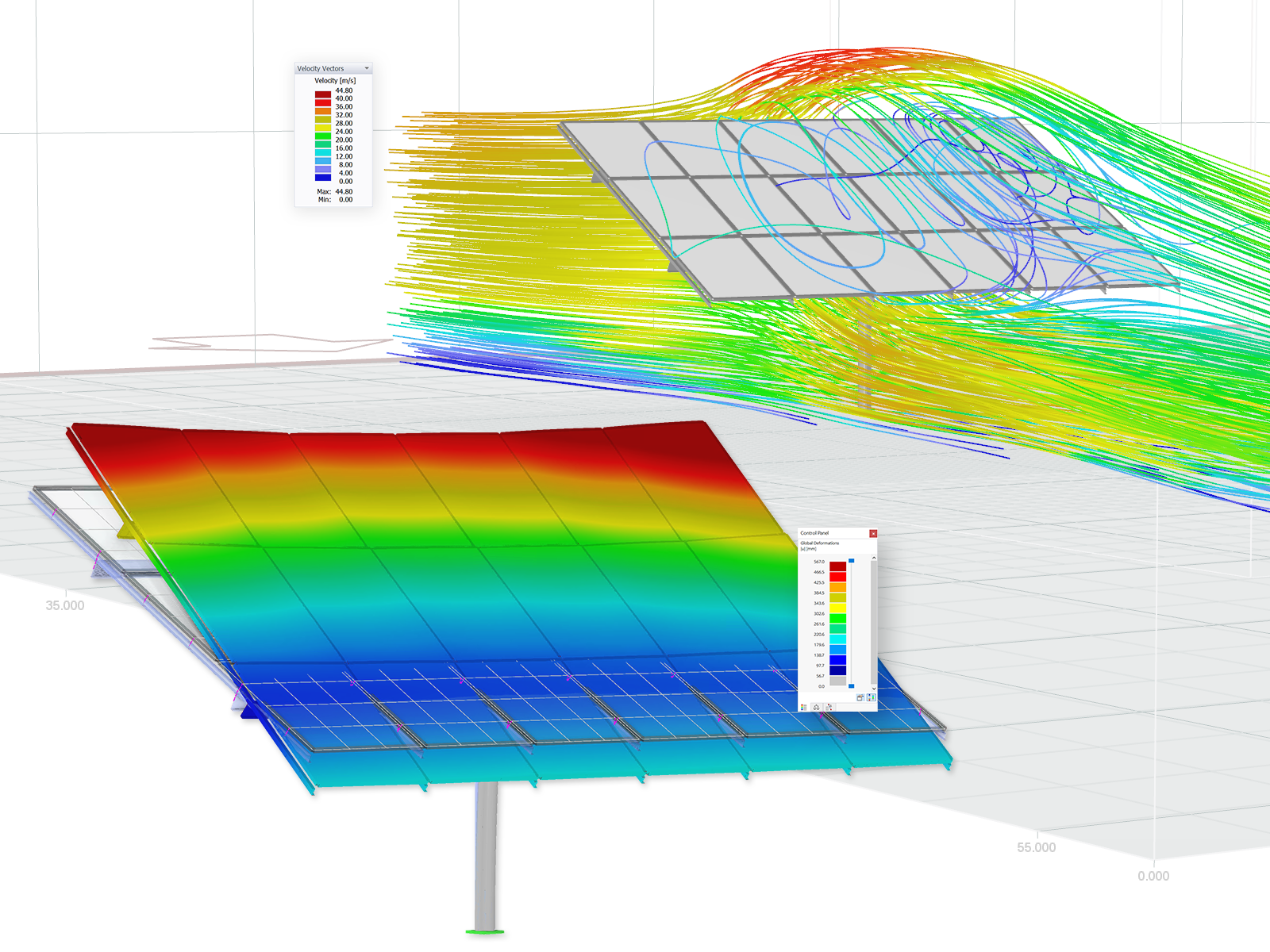Select the green 302.6 deformation swatch
1270x952 pixels.
(x=838, y=618)
